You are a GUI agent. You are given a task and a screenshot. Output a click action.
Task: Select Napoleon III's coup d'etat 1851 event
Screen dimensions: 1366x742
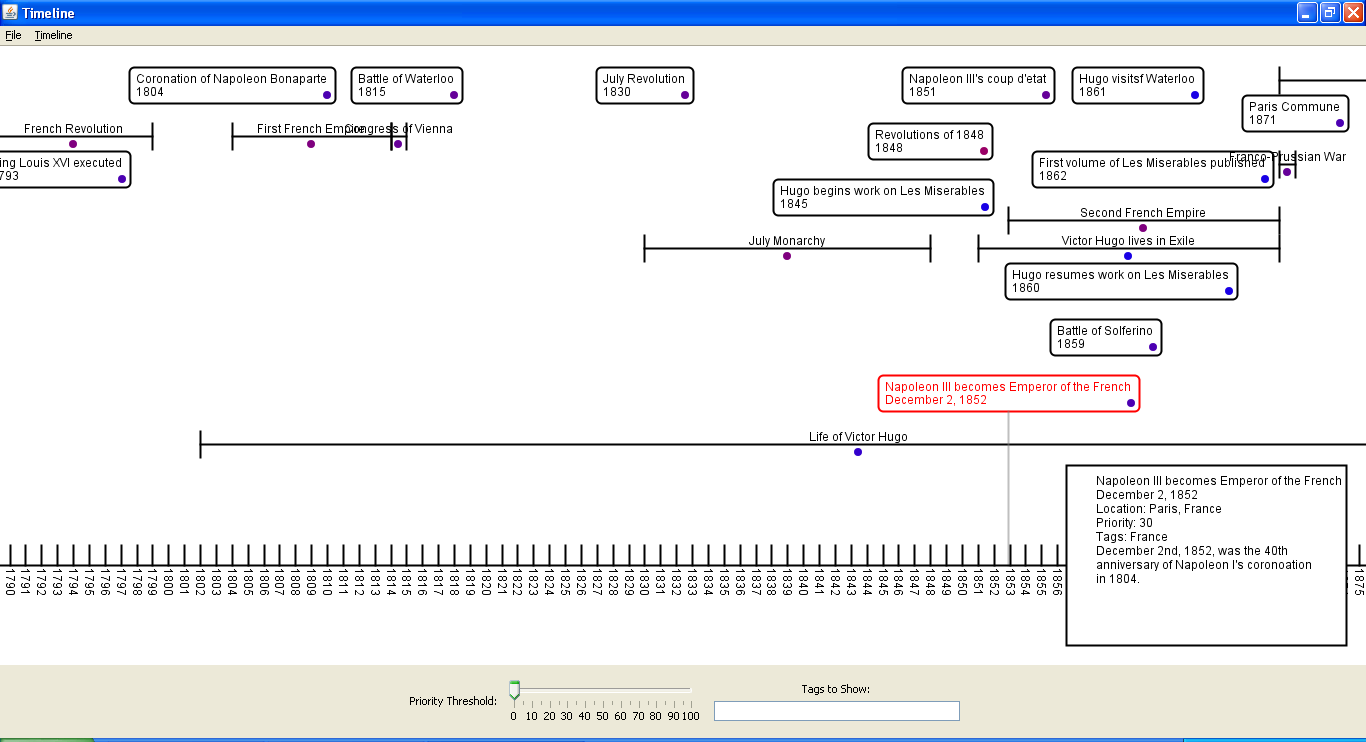coord(977,86)
